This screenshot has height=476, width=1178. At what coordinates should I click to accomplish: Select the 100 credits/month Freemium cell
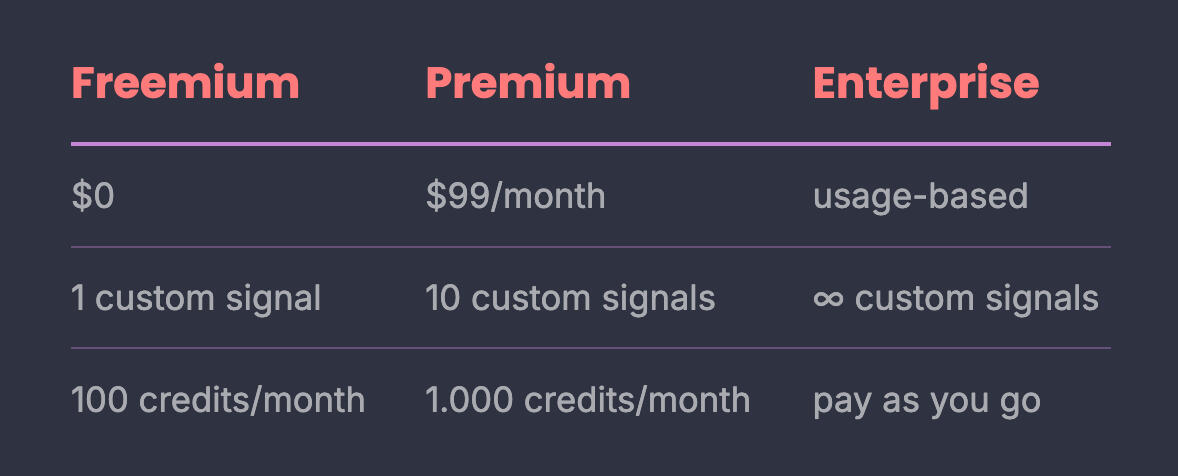[218, 400]
